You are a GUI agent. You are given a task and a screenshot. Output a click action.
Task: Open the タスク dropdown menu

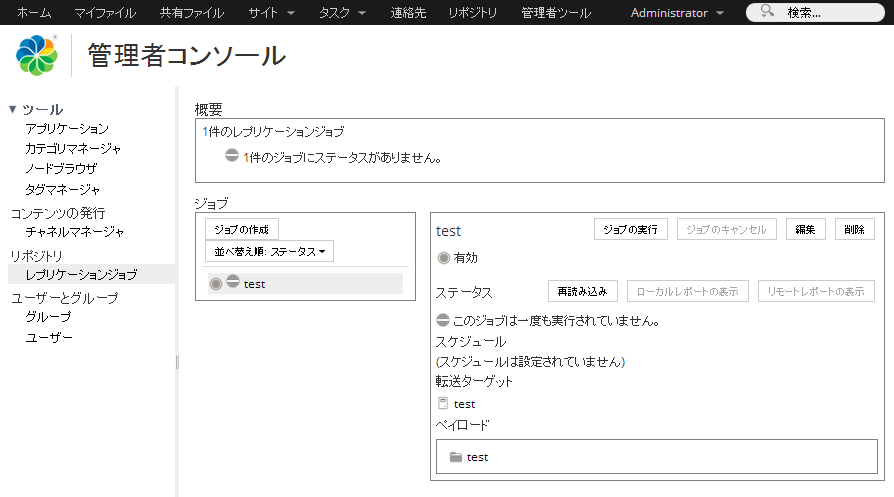(x=342, y=13)
